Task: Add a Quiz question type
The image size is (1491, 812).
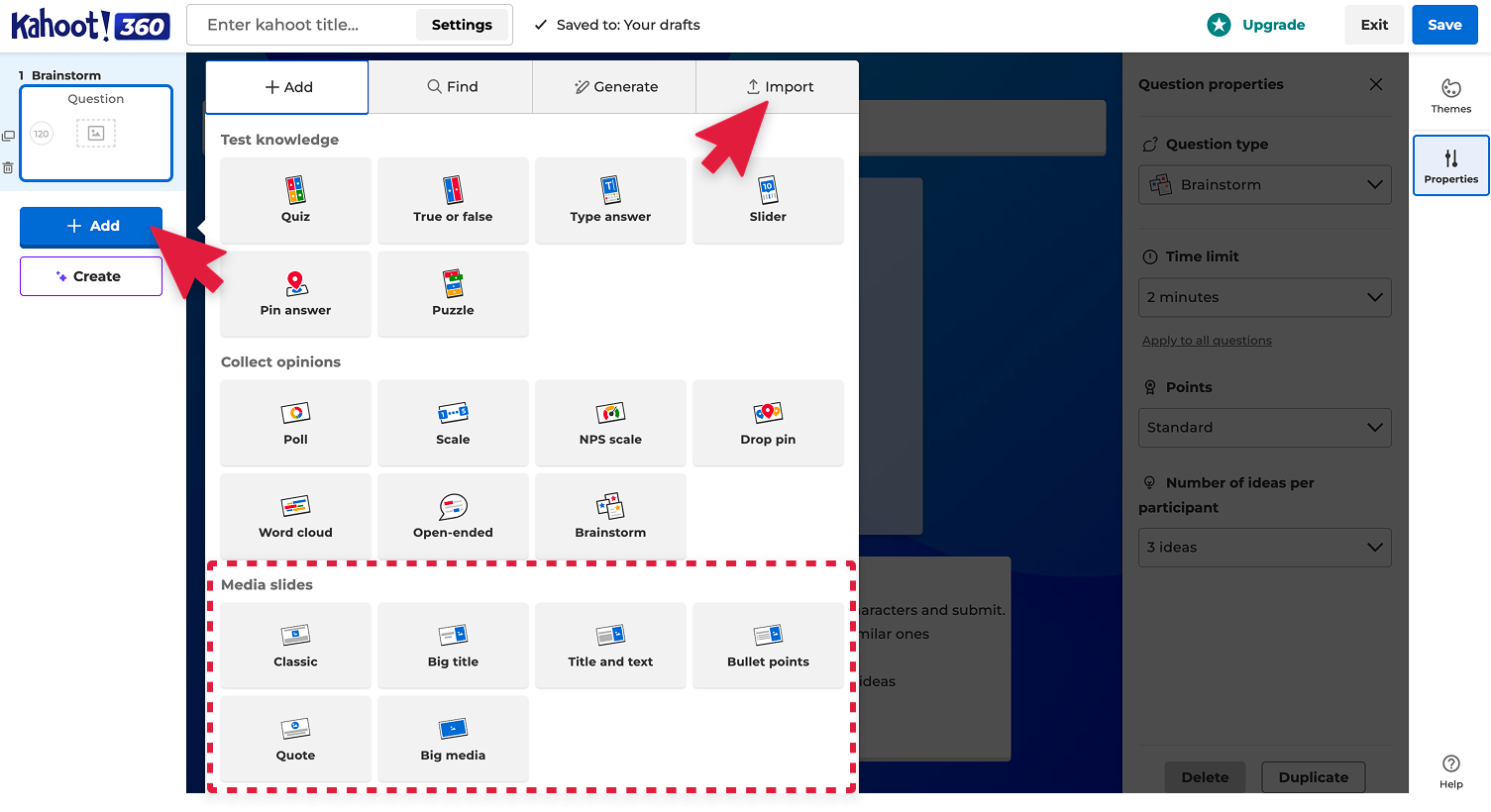Action: click(295, 200)
